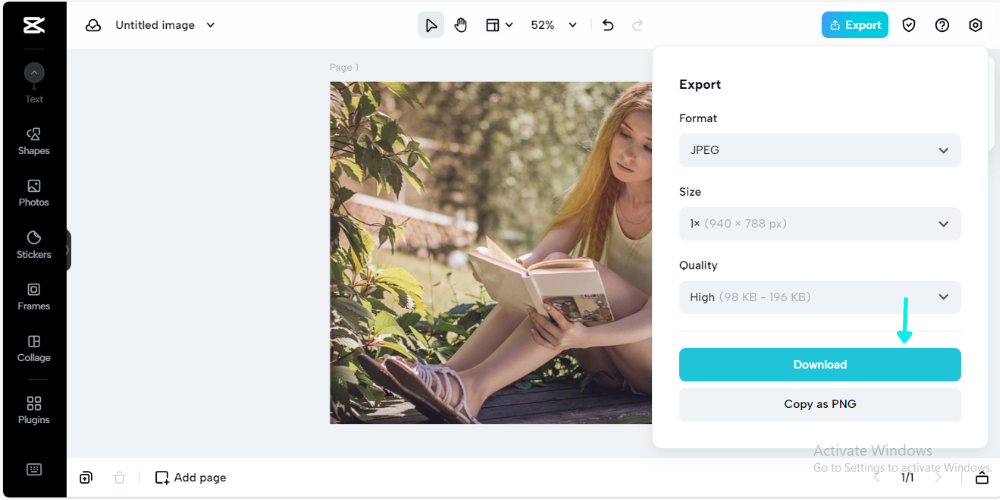Click the shield security icon
The width and height of the screenshot is (1000, 500).
(909, 26)
